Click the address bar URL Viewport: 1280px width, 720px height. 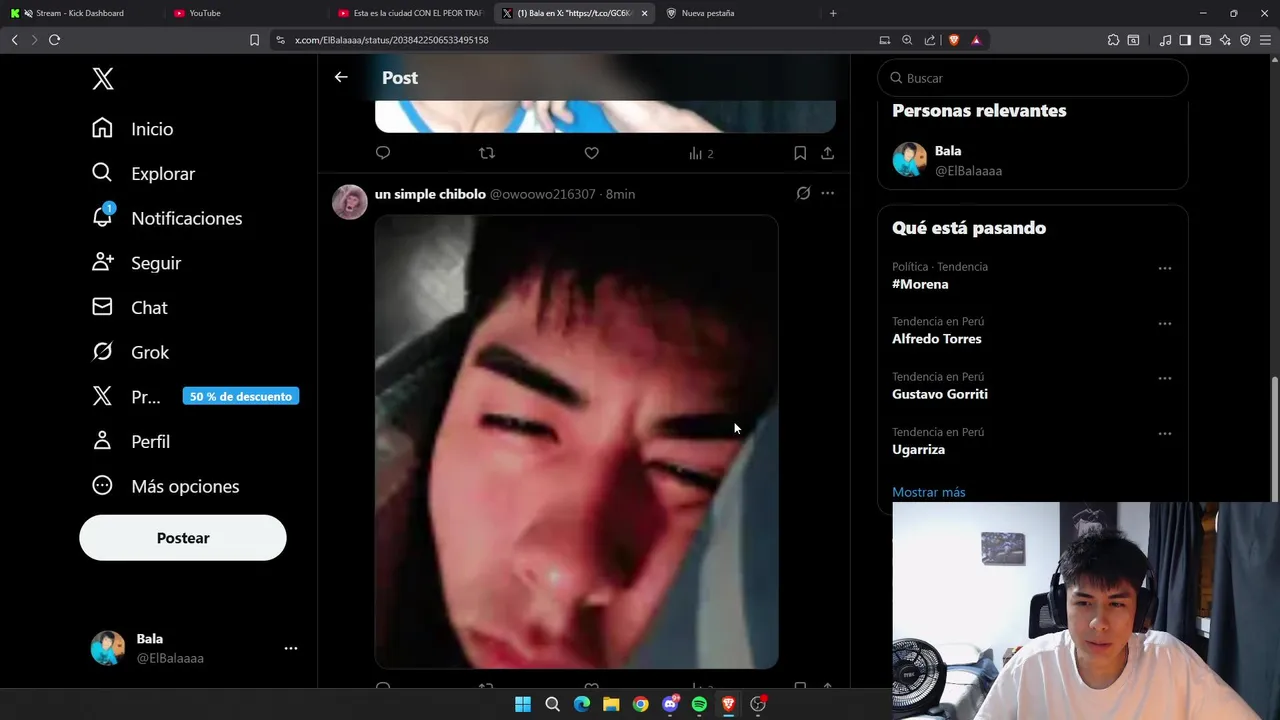[x=392, y=40]
